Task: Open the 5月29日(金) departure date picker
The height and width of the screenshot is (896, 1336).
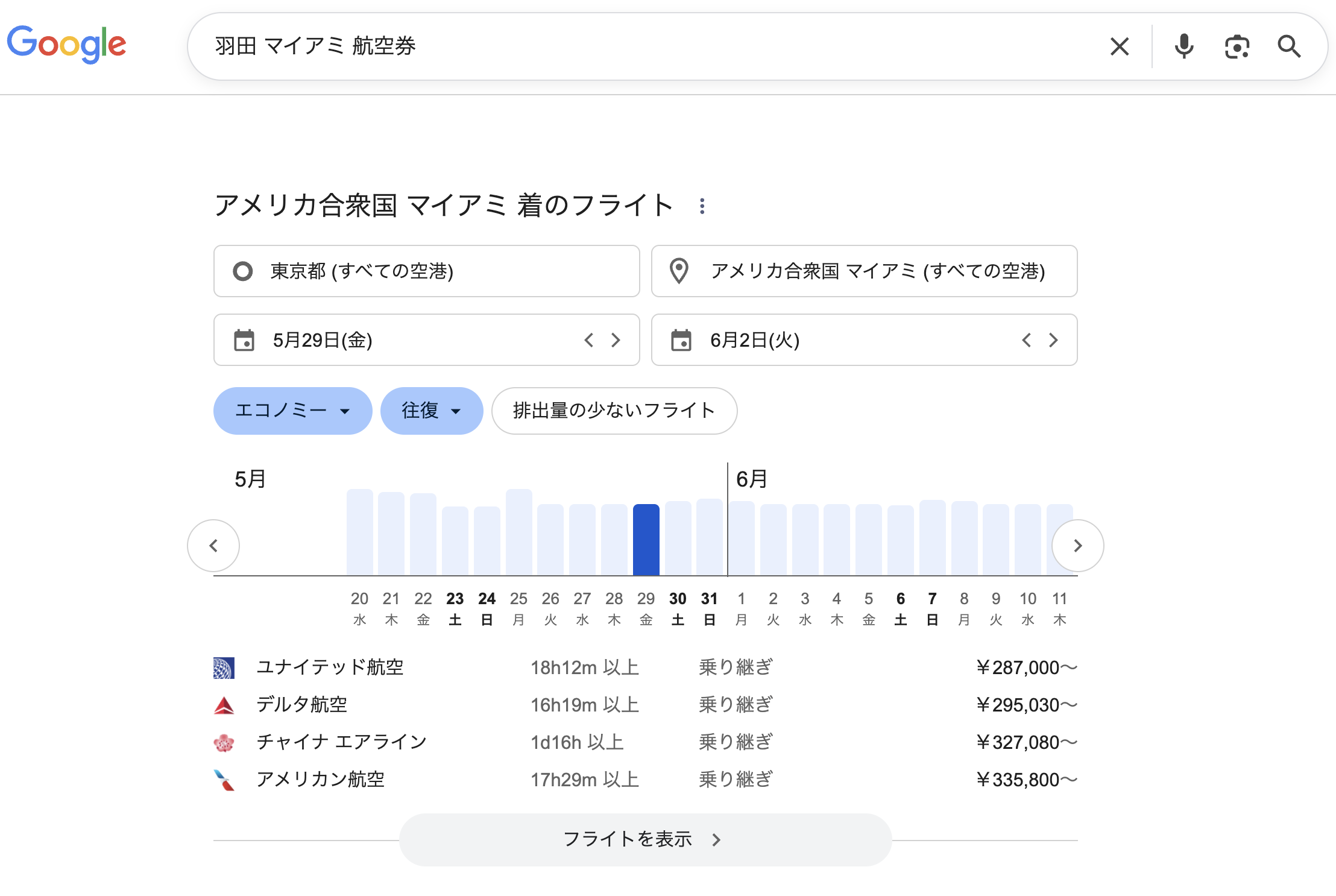Action: click(x=427, y=340)
